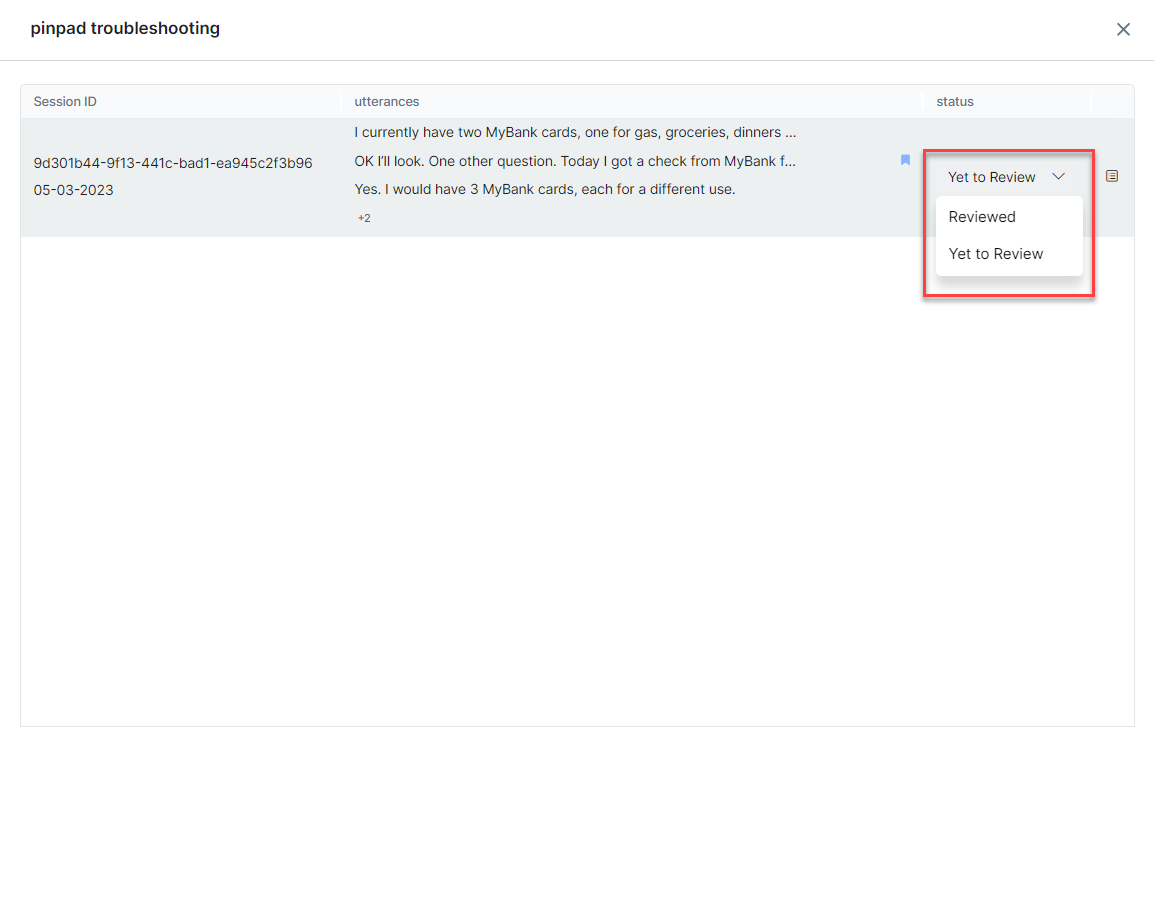Open utterance "I currently have two MyBank cards"
This screenshot has height=899, width=1154.
coord(575,132)
